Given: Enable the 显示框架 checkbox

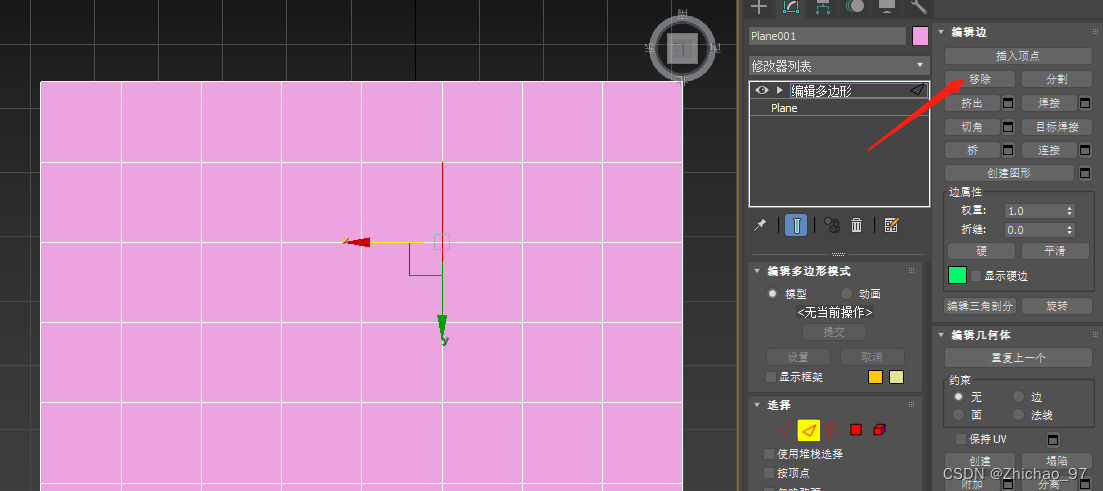Looking at the screenshot, I should [771, 378].
